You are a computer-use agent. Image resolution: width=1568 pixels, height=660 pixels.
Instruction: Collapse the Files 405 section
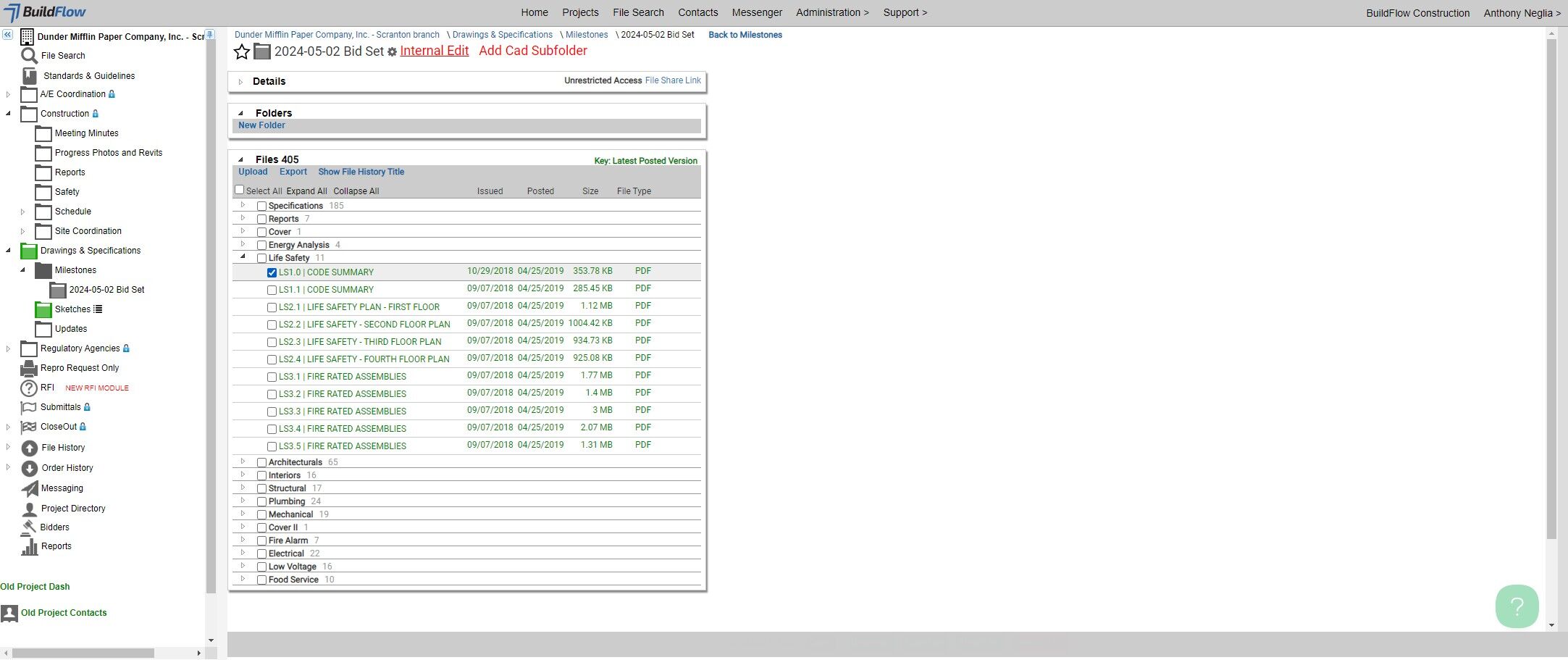point(241,160)
